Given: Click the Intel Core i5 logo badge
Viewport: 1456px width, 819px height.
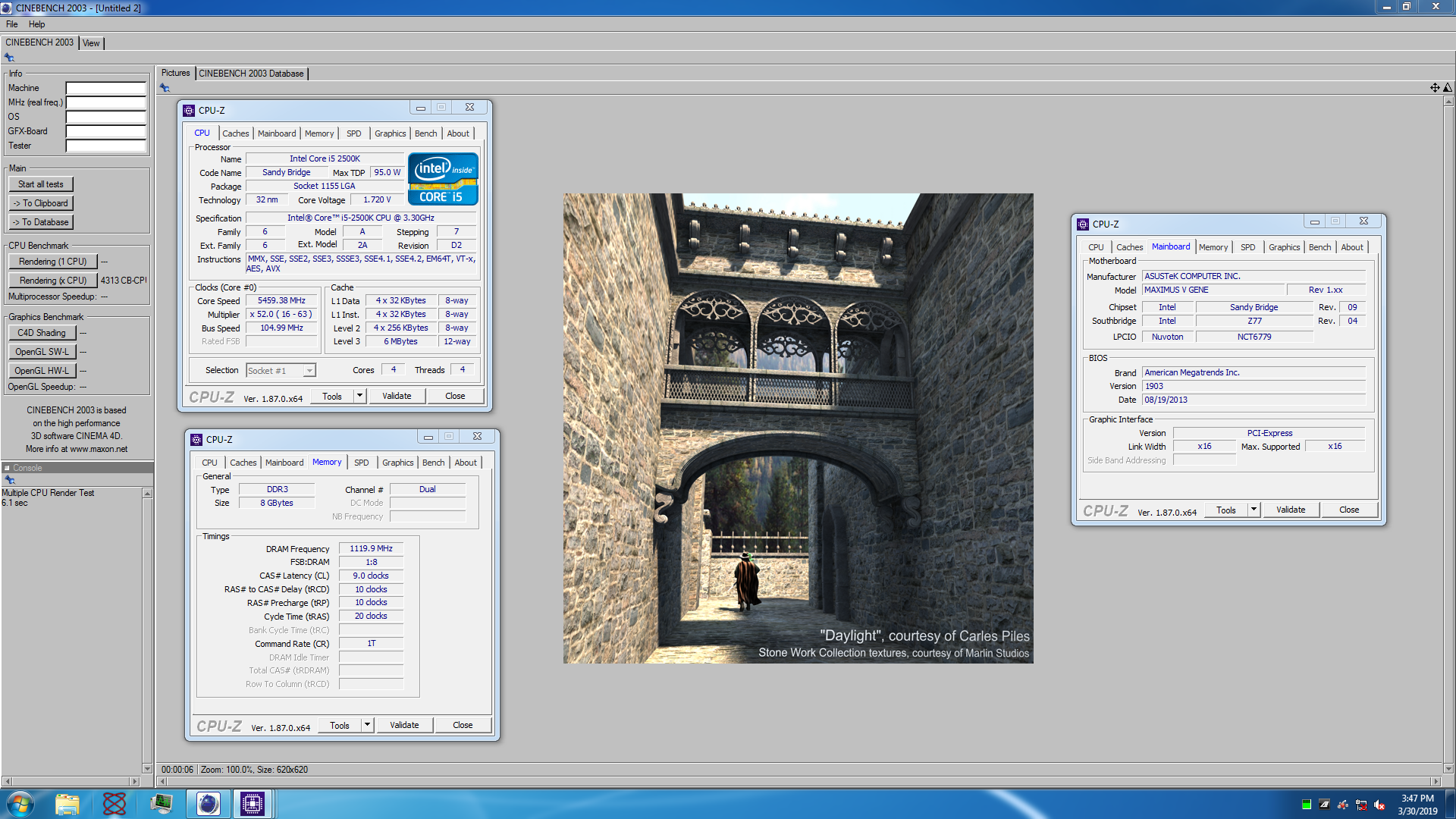Looking at the screenshot, I should (x=443, y=179).
